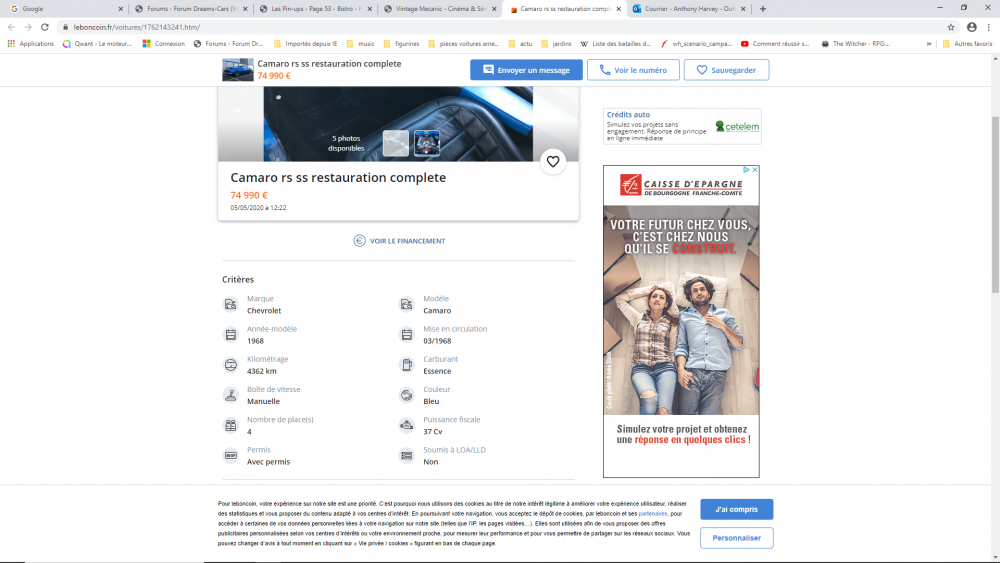
Task: Expand the hidden bookmarks chevron
Action: pyautogui.click(x=929, y=44)
